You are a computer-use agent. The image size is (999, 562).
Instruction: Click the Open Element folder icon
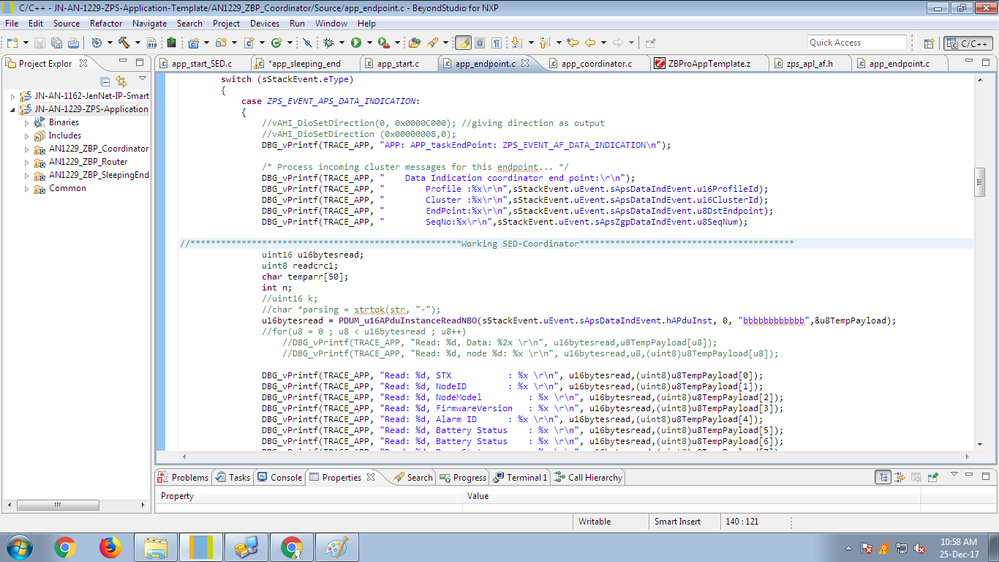pyautogui.click(x=415, y=43)
